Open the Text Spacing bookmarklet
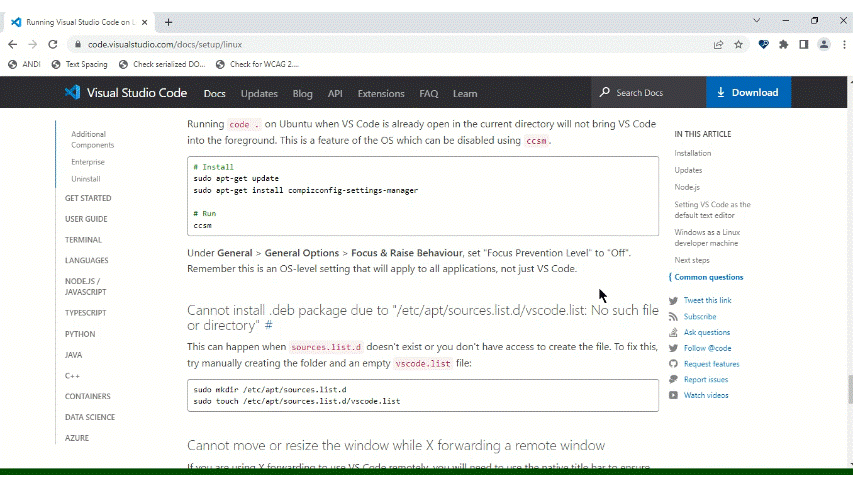The height and width of the screenshot is (480, 853). [79, 64]
